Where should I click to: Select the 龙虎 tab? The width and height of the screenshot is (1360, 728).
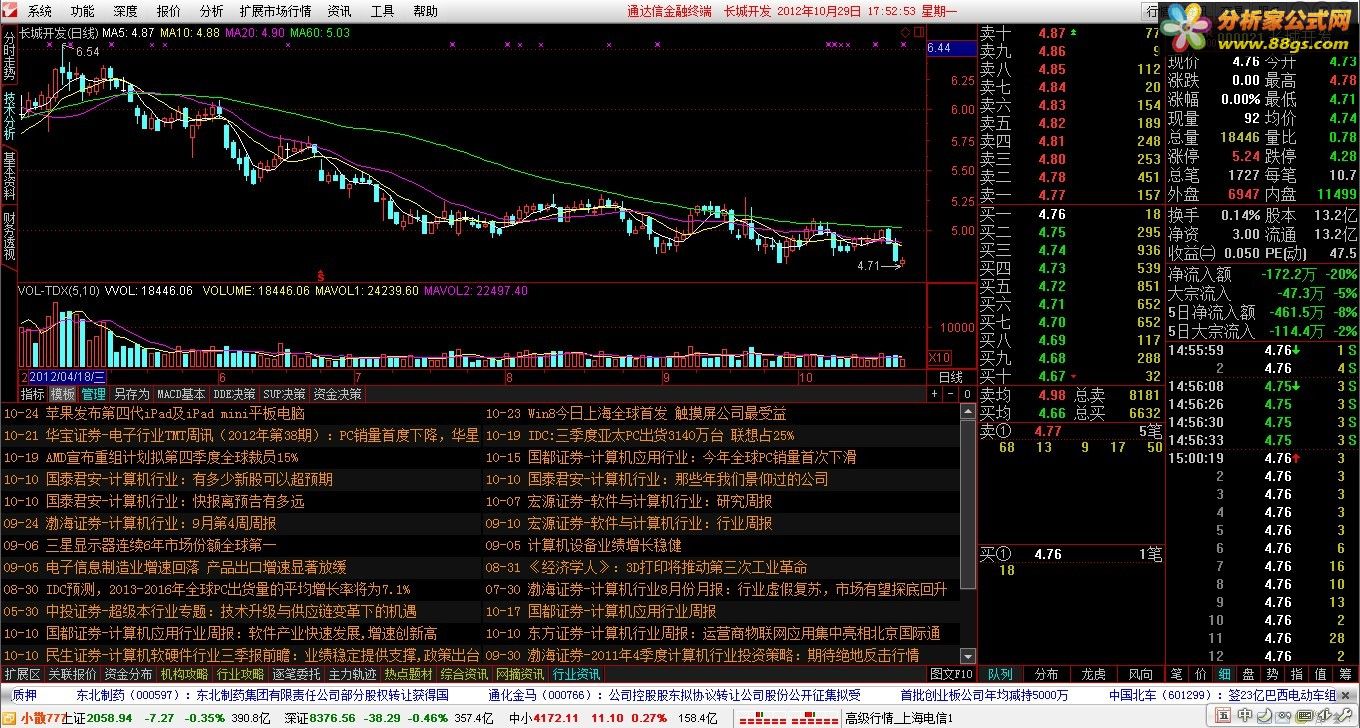(1094, 675)
